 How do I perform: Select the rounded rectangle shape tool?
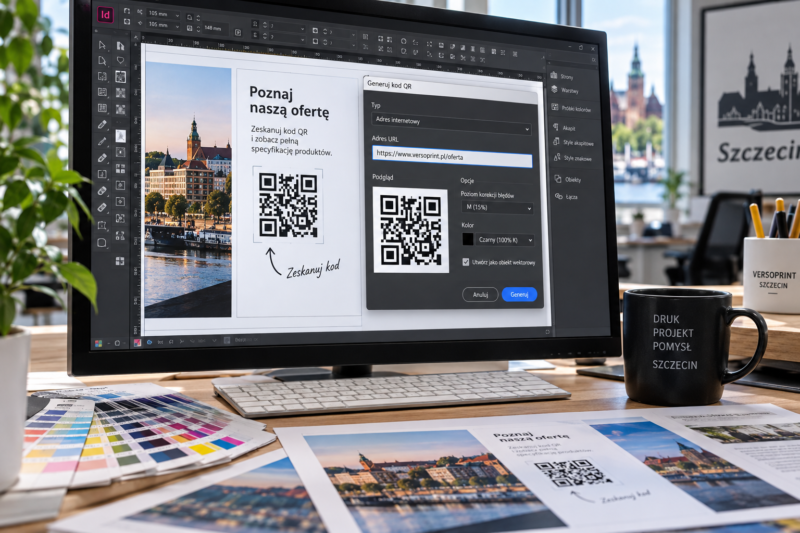102,243
